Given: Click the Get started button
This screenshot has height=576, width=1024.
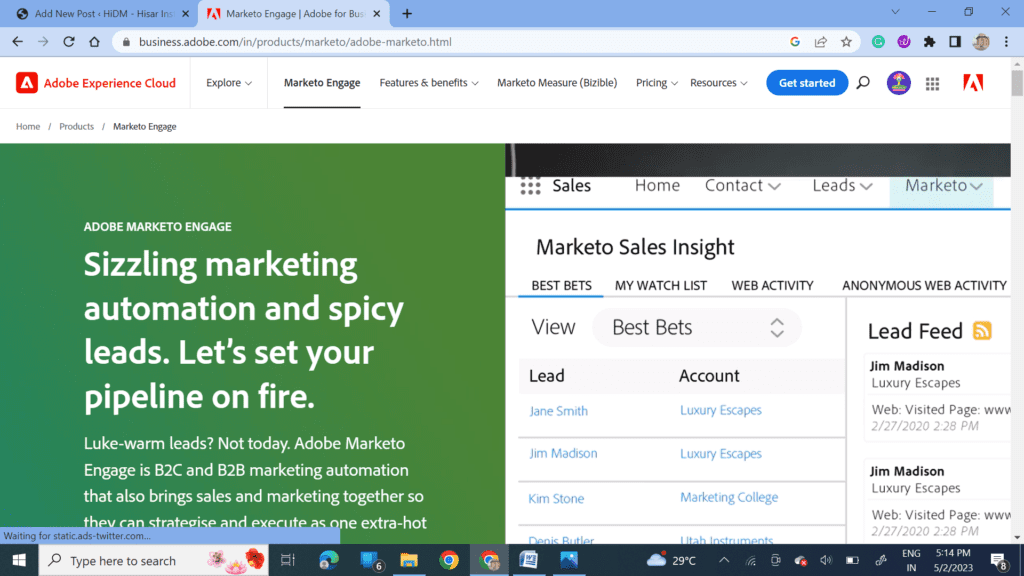Looking at the screenshot, I should pyautogui.click(x=807, y=83).
